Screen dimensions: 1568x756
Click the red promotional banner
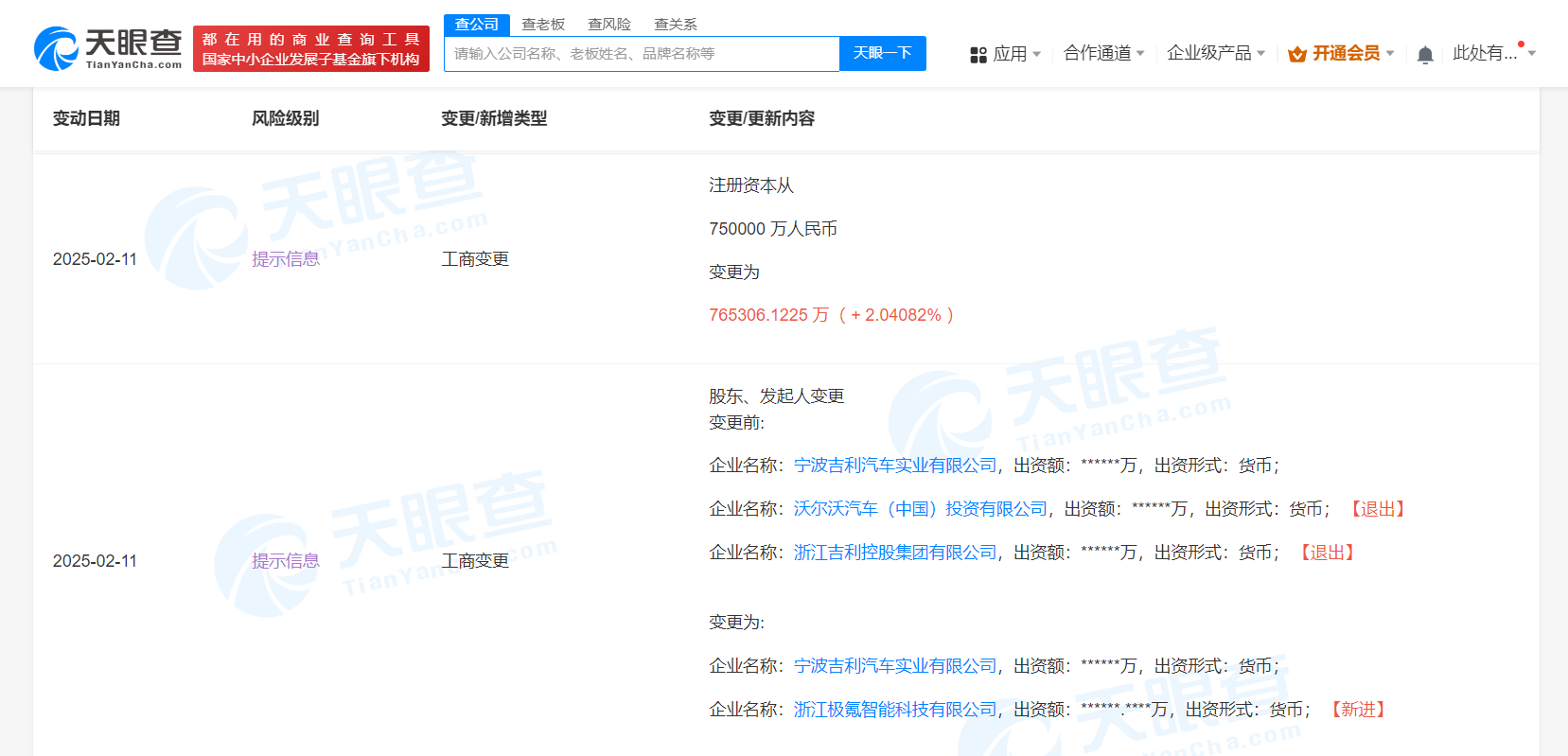[310, 49]
